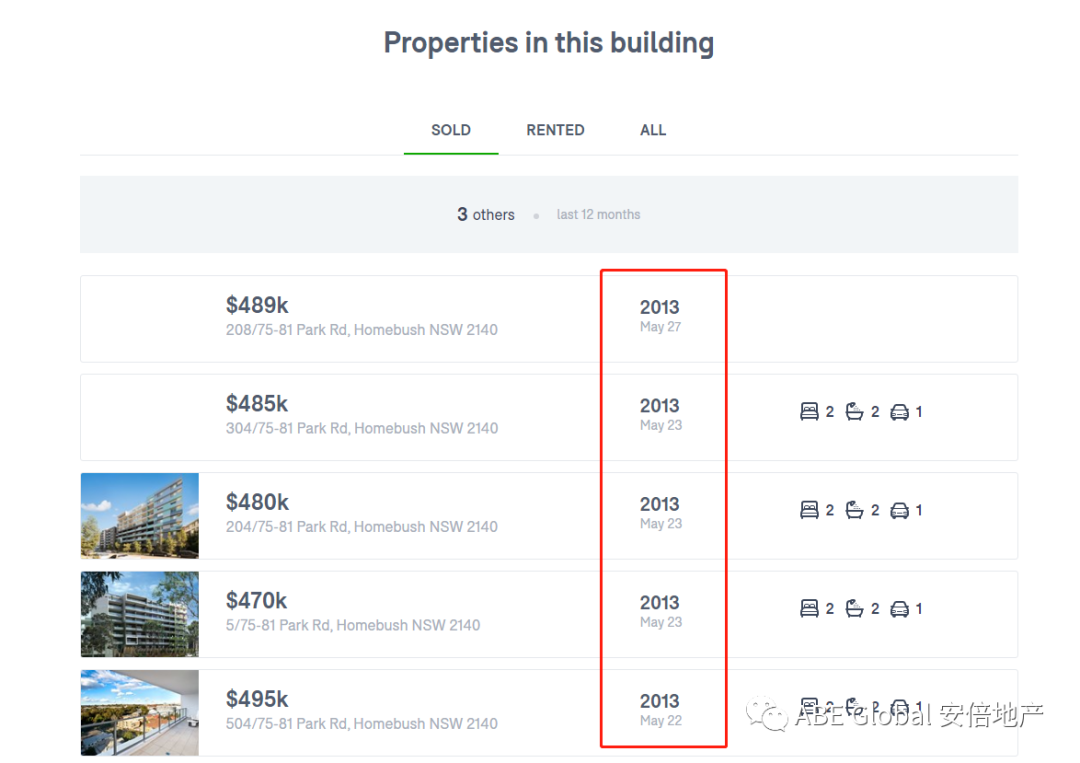1080x763 pixels.
Task: Click bath icon on $485k listing
Action: click(x=854, y=412)
